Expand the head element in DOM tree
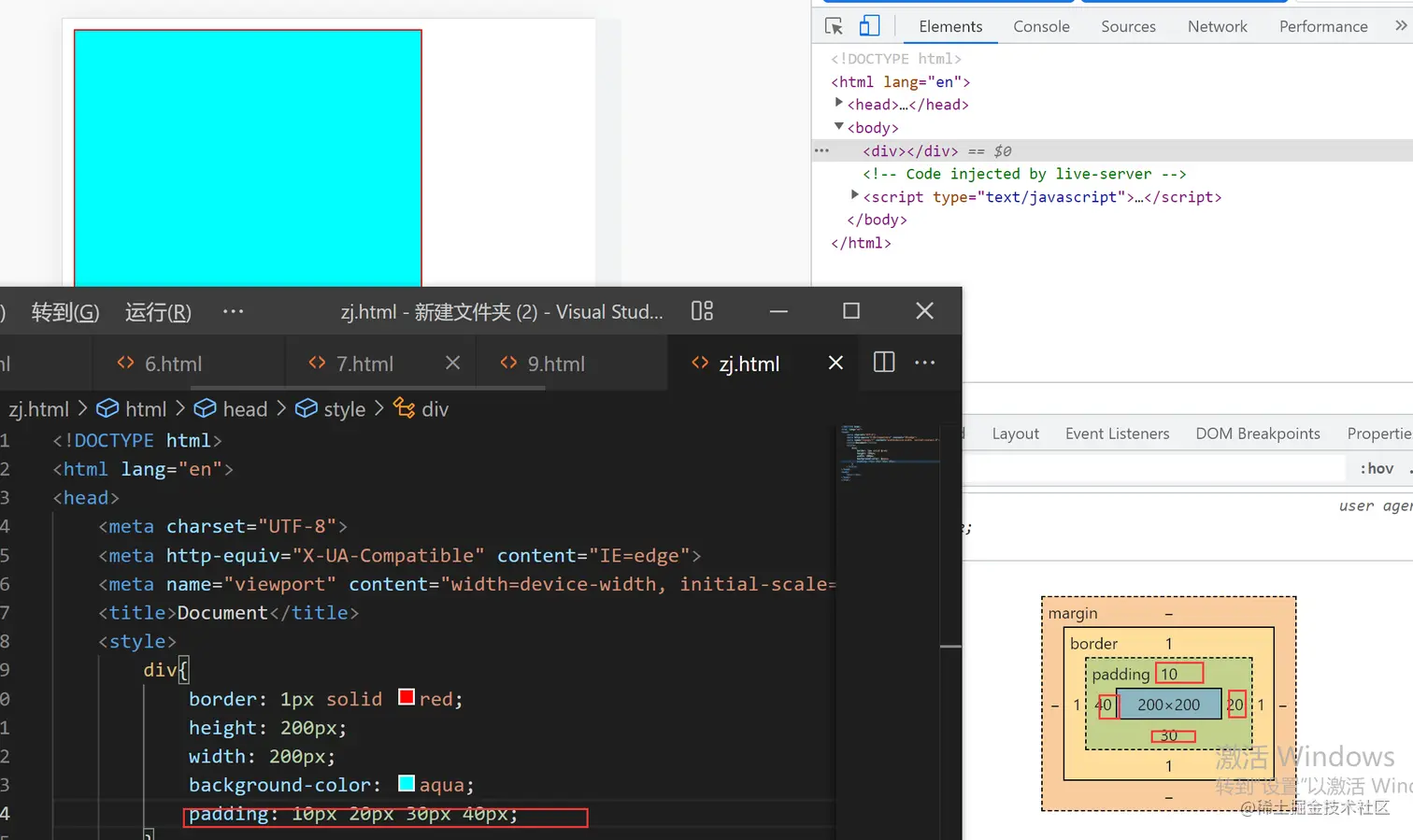 [838, 103]
